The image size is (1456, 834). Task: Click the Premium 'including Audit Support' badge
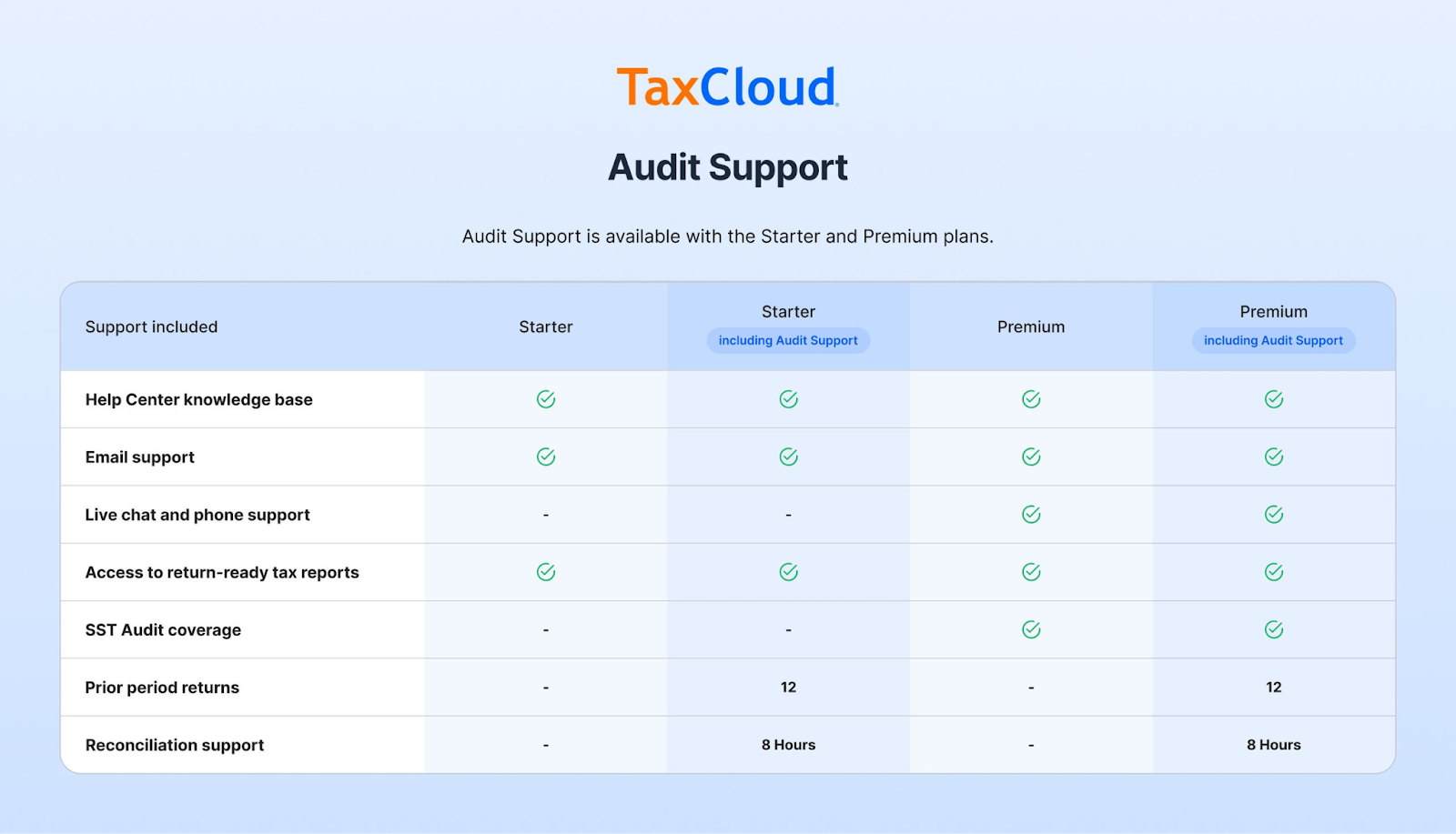(1274, 340)
